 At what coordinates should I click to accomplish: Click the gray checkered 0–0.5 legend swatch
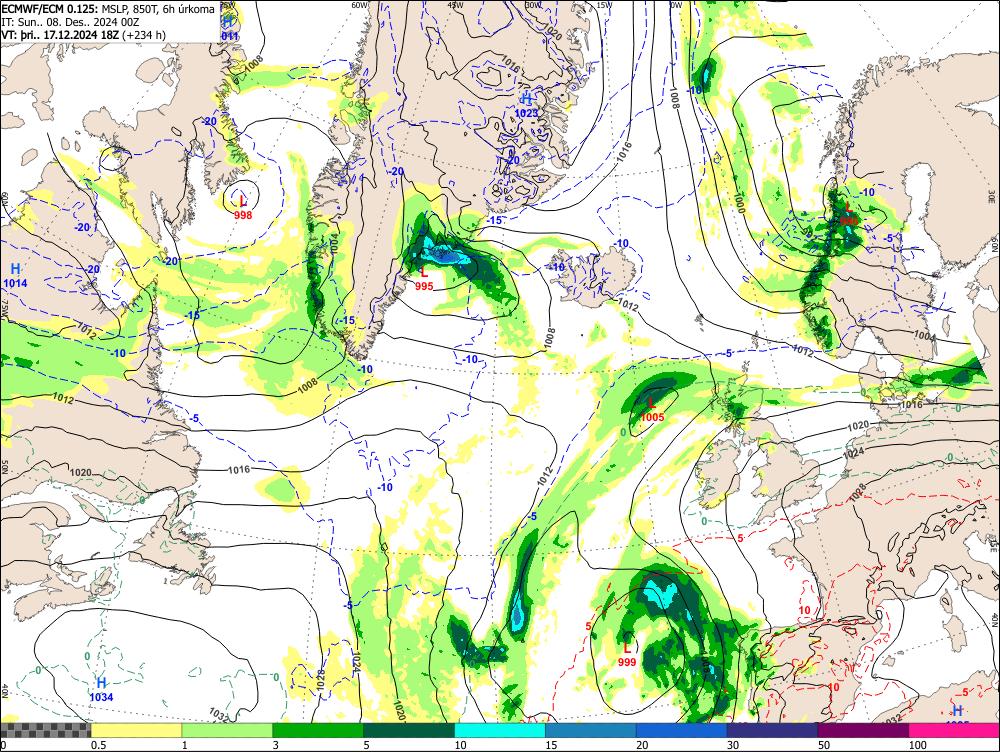tap(45, 730)
